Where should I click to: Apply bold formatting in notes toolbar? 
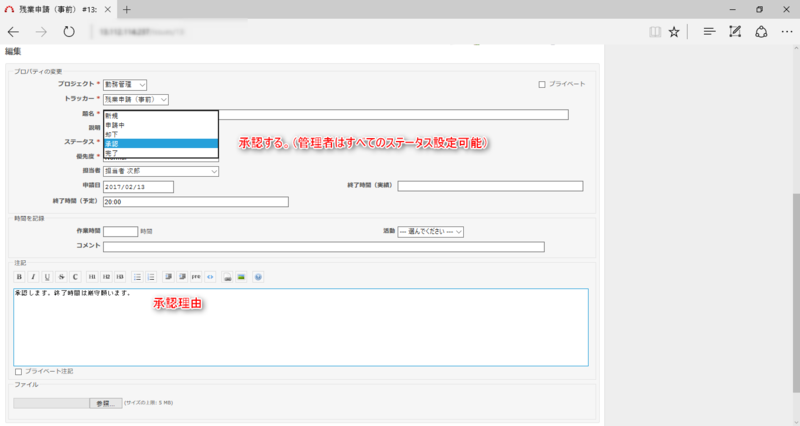pos(19,277)
